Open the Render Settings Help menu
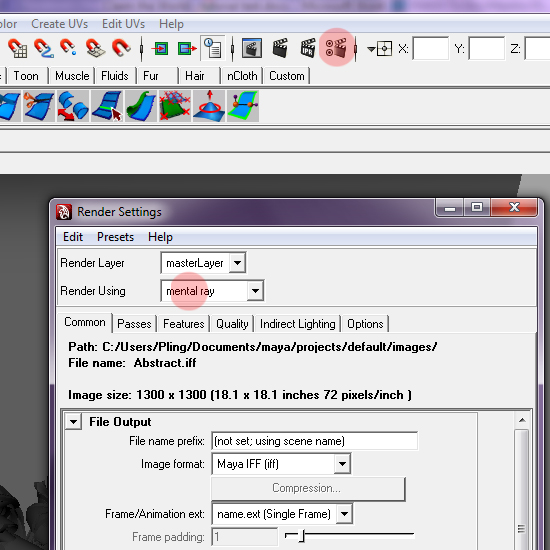Screen dimensions: 550x550 pyautogui.click(x=160, y=237)
